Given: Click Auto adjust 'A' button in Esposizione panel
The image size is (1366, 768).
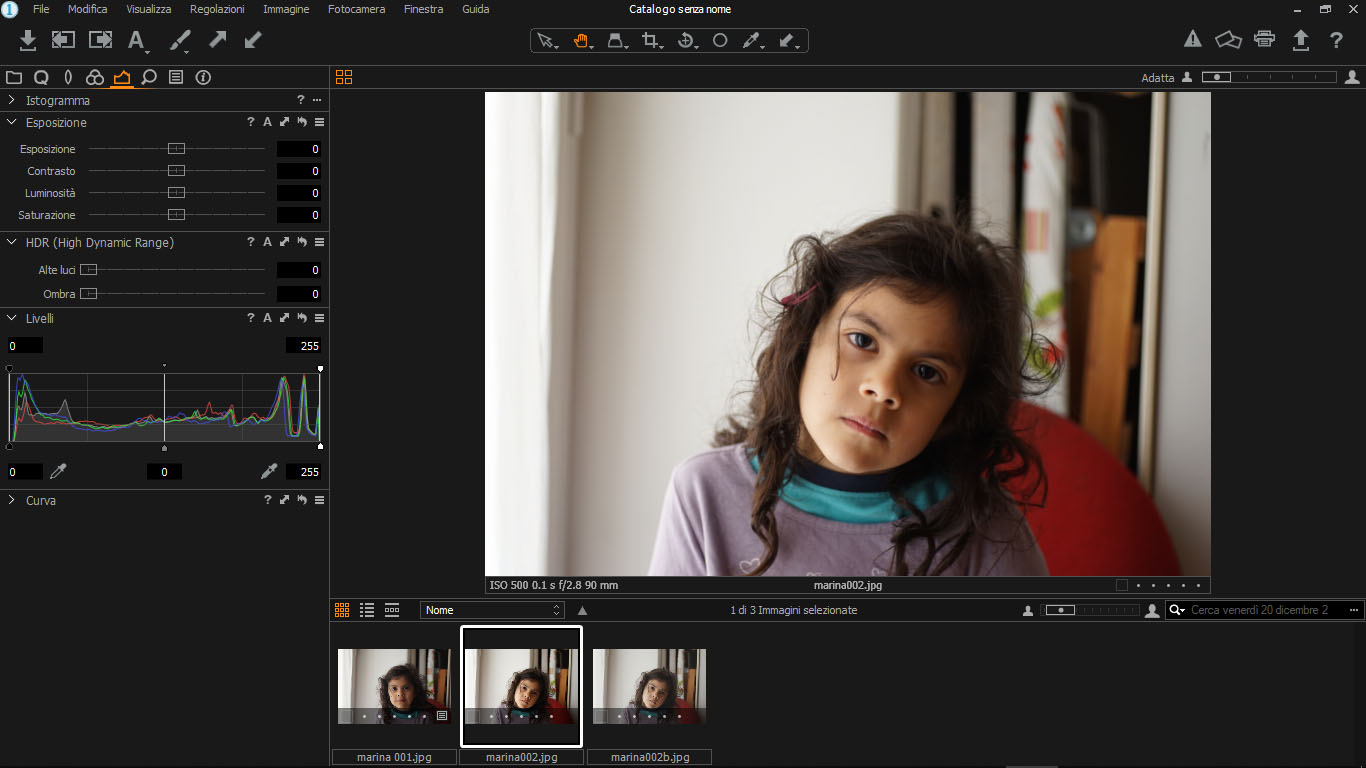Looking at the screenshot, I should 267,122.
